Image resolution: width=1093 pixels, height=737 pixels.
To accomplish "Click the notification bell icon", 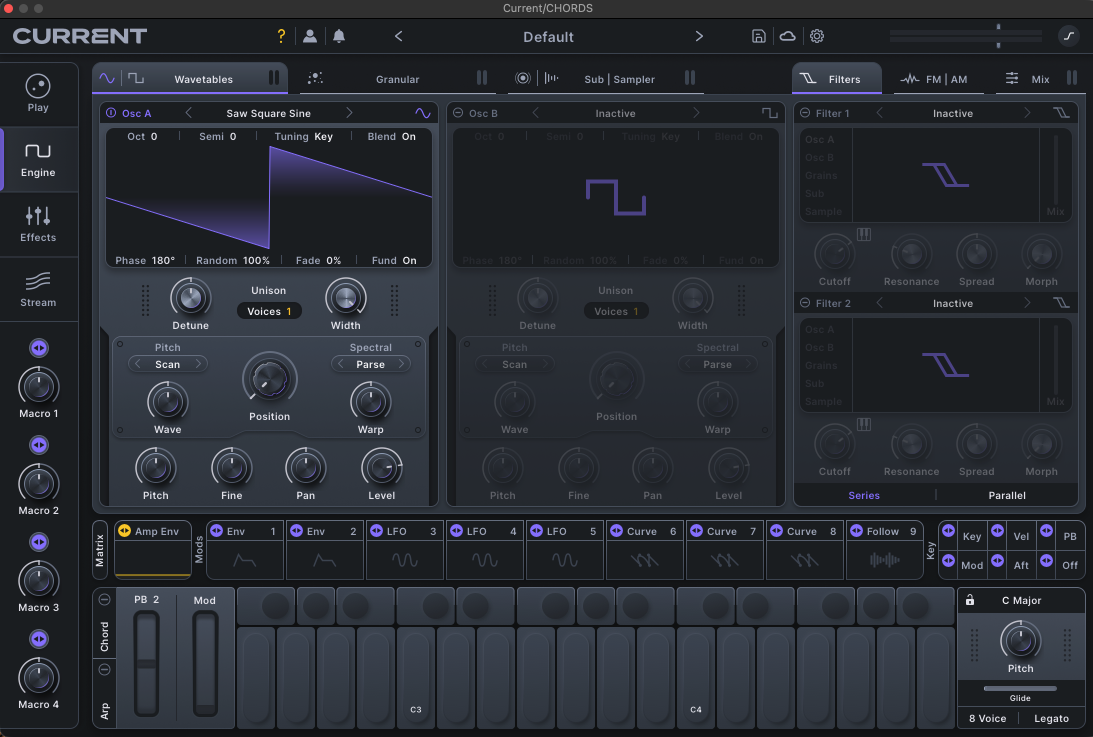I will [x=339, y=36].
